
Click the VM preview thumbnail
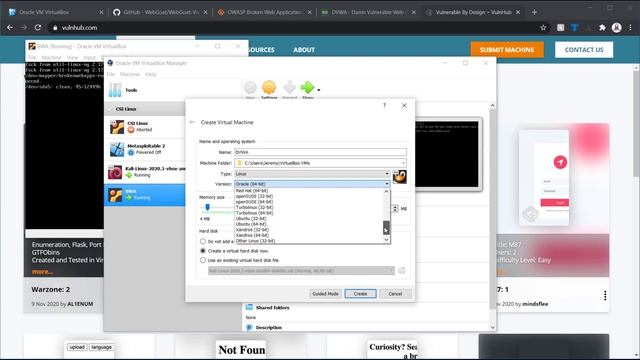tap(447, 153)
